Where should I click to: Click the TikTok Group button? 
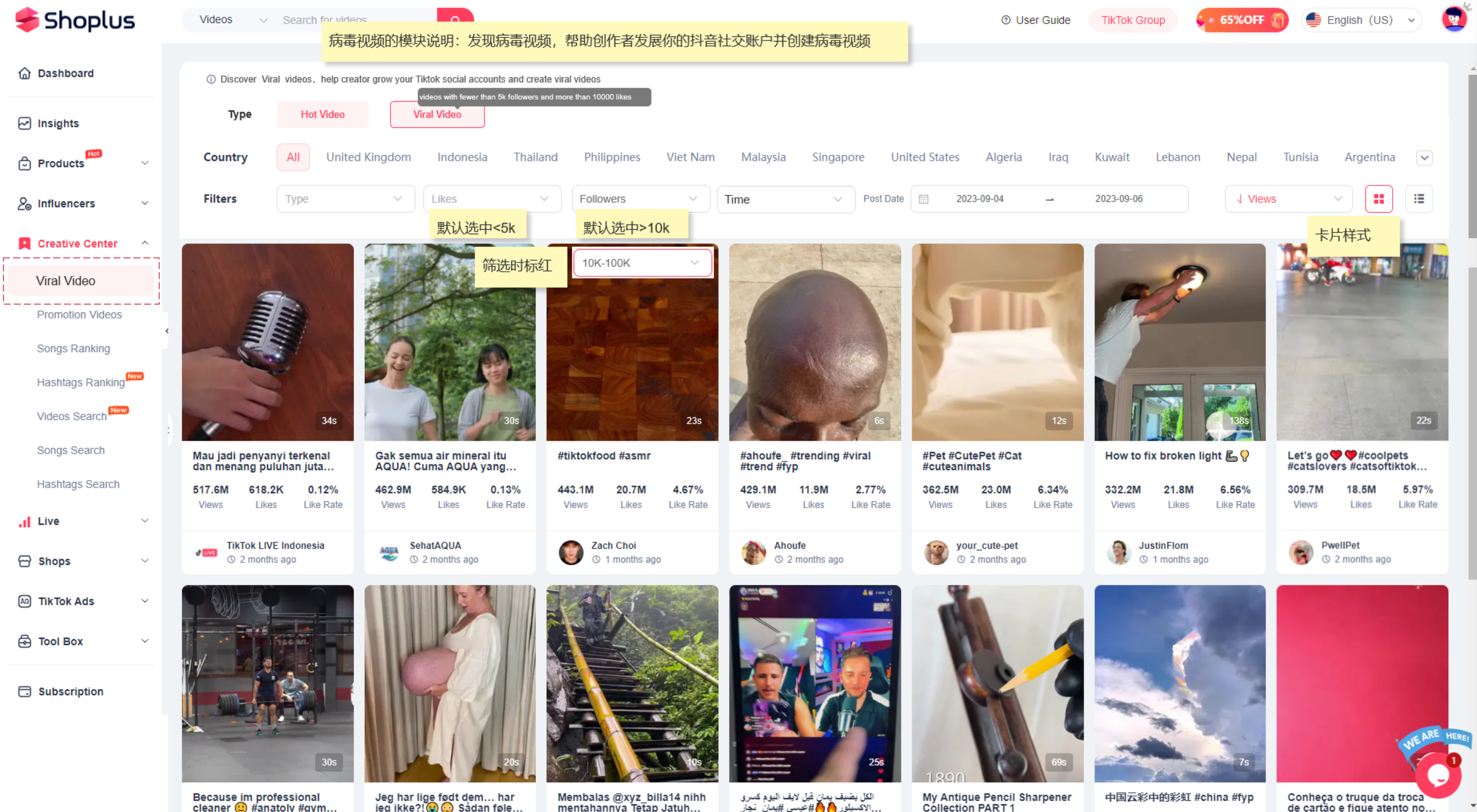pos(1132,20)
